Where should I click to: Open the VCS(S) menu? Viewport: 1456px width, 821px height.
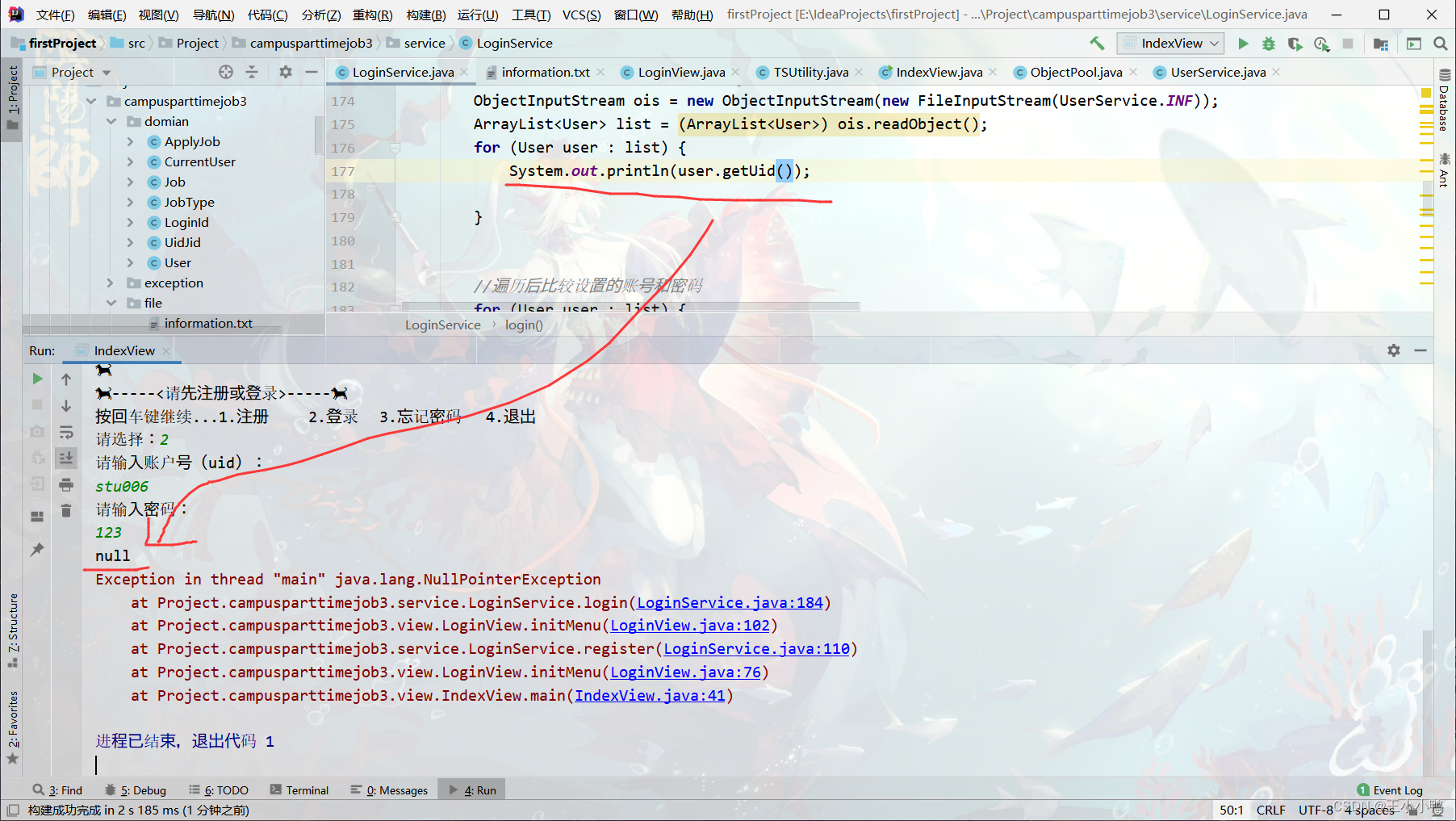(x=581, y=15)
